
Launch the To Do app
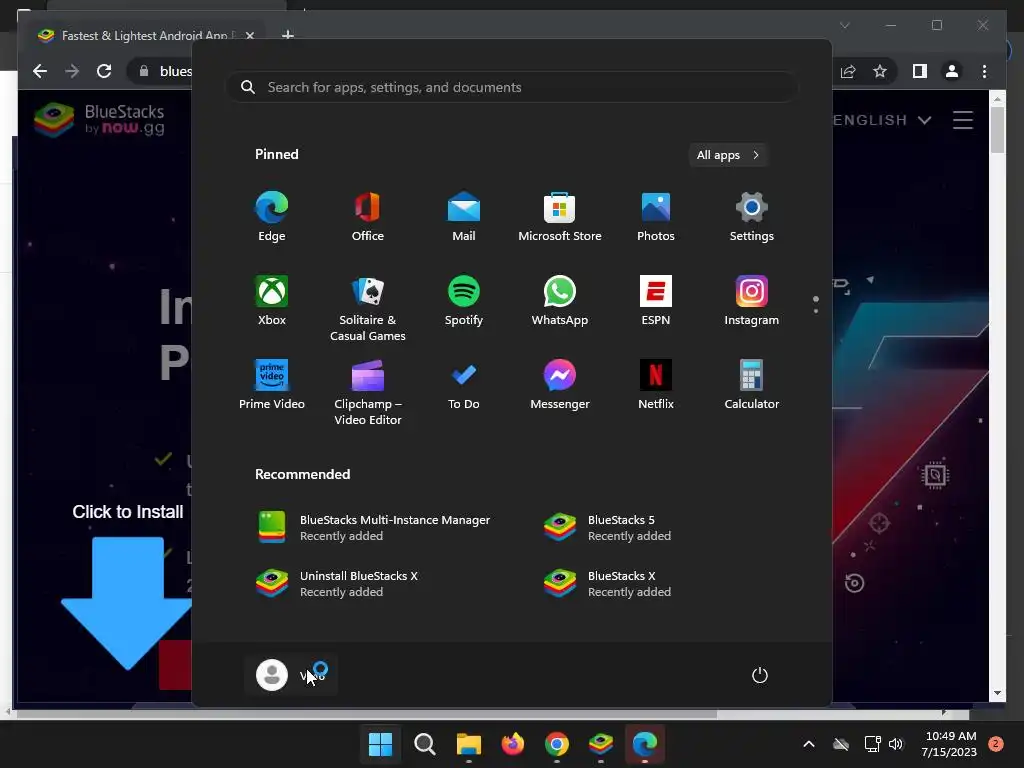tap(464, 385)
